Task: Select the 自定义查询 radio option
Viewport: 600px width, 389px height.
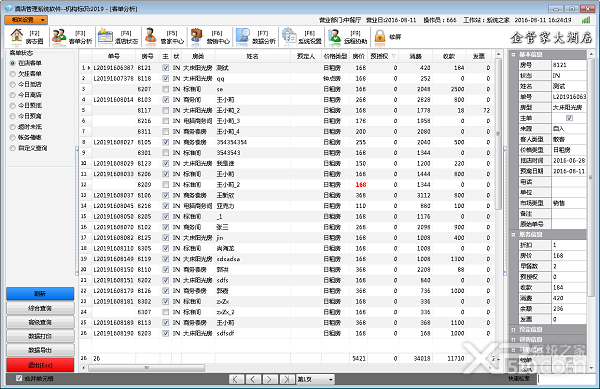Action: coord(13,148)
